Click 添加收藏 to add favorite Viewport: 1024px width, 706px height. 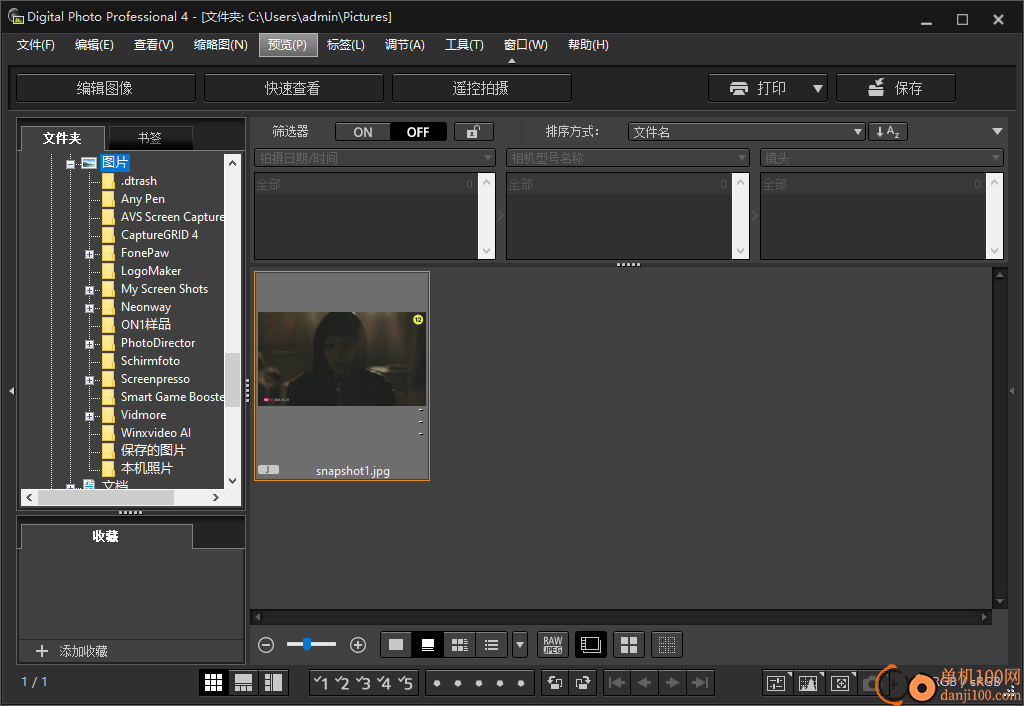click(x=83, y=651)
